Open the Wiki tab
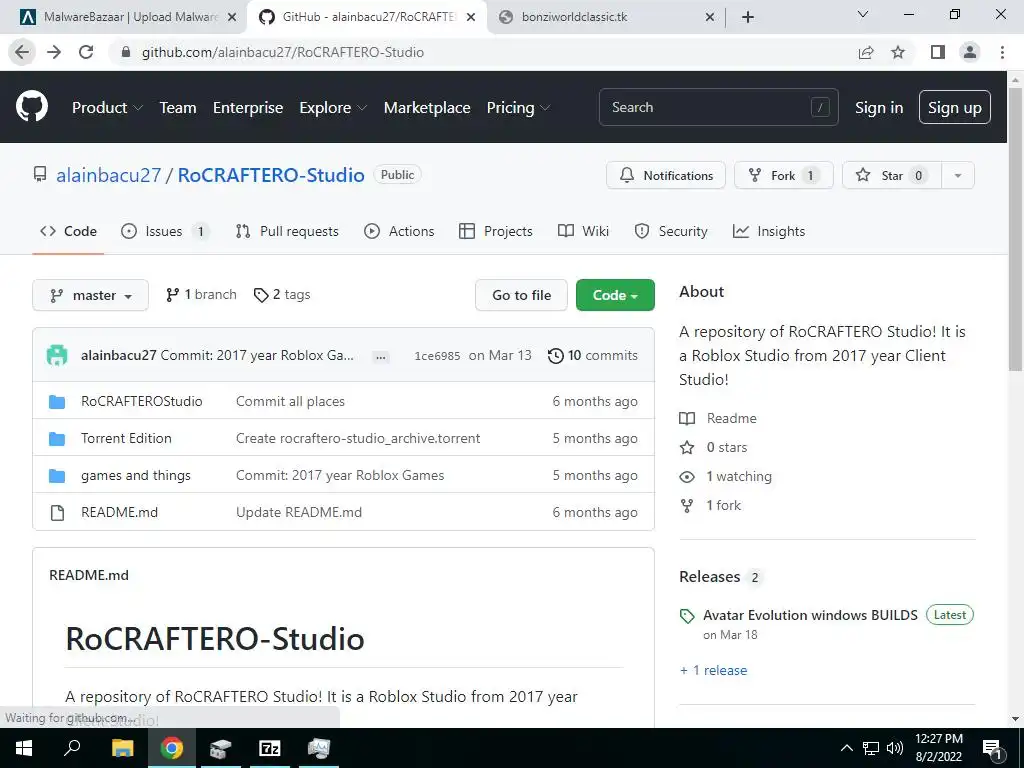The width and height of the screenshot is (1024, 768). [583, 231]
